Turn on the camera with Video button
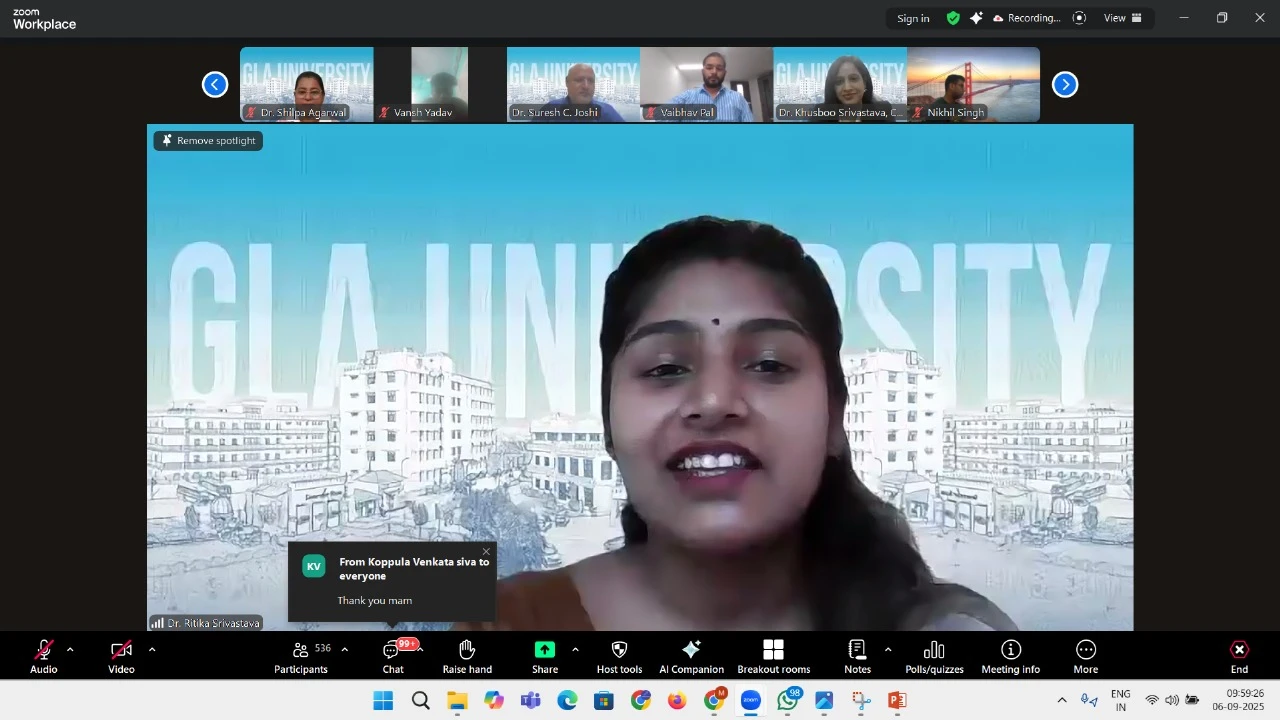The width and height of the screenshot is (1280, 720). pyautogui.click(x=121, y=657)
